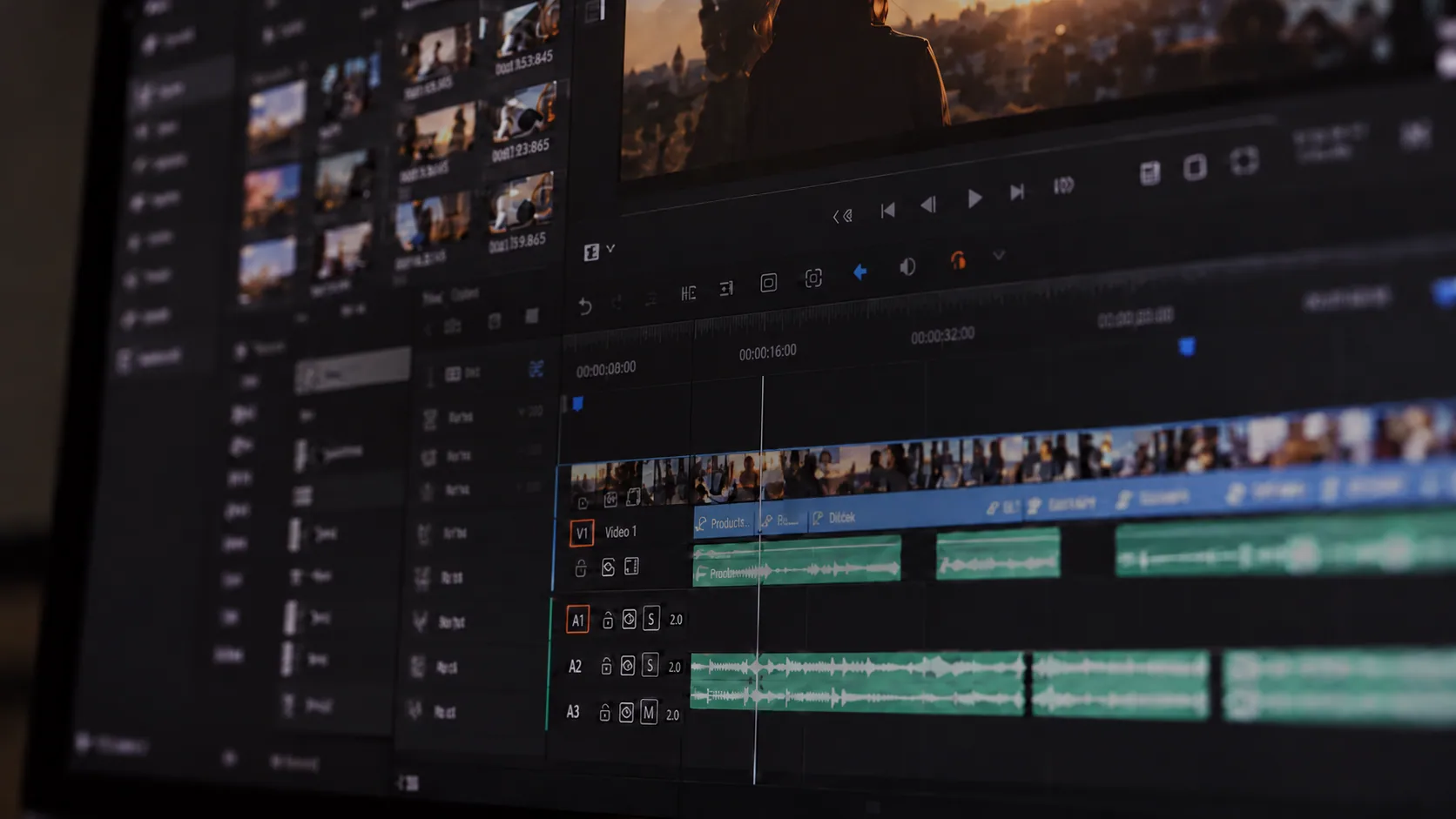
Task: Start playback with the Play button
Action: click(974, 199)
